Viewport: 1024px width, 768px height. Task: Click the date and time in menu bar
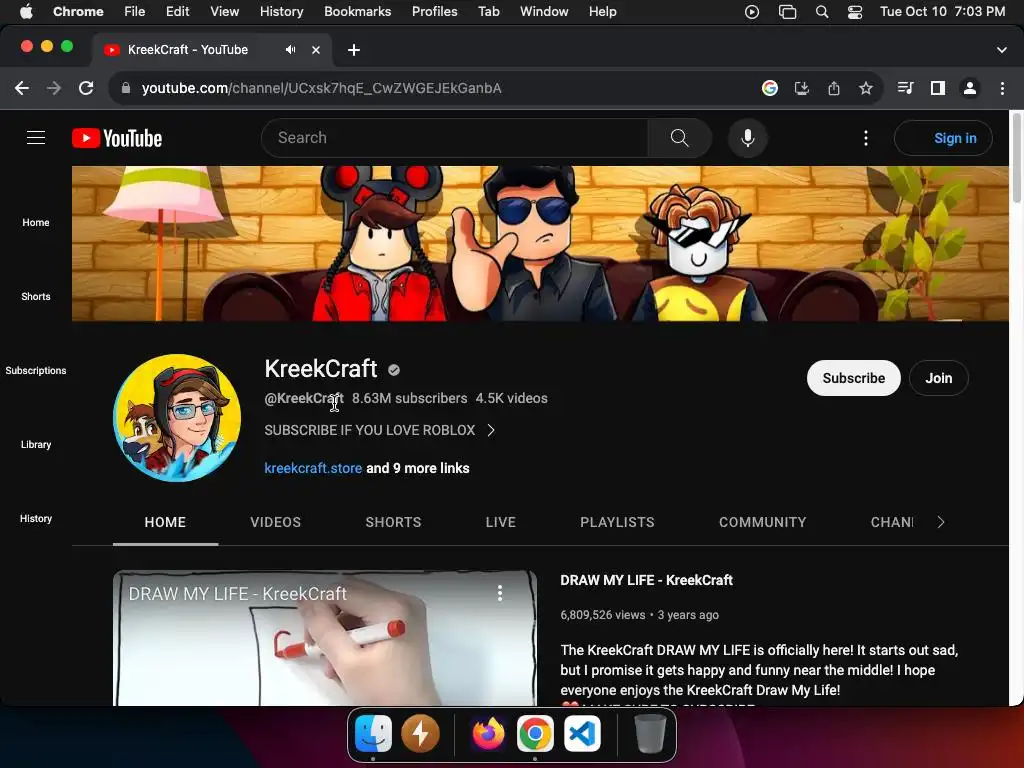click(x=942, y=12)
